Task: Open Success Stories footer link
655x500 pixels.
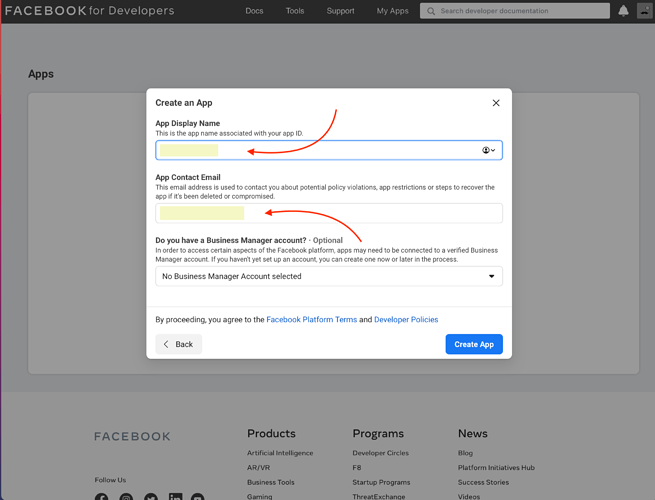Action: (483, 482)
